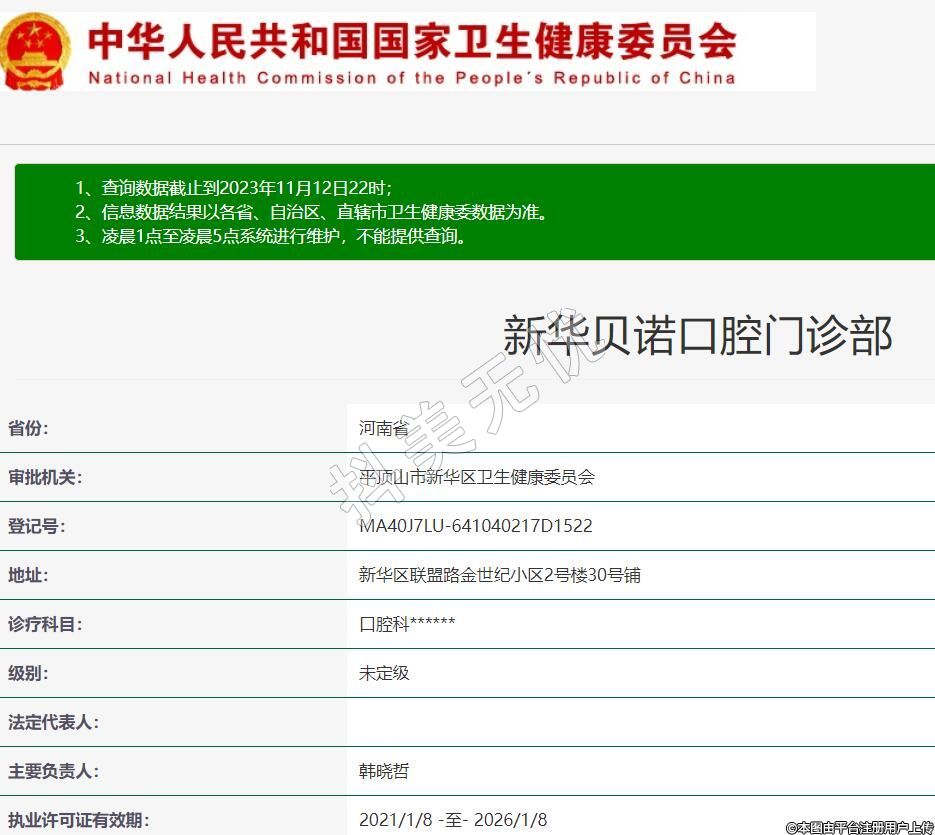The image size is (935, 835).
Task: Click the national emblem logo
Action: 37,49
